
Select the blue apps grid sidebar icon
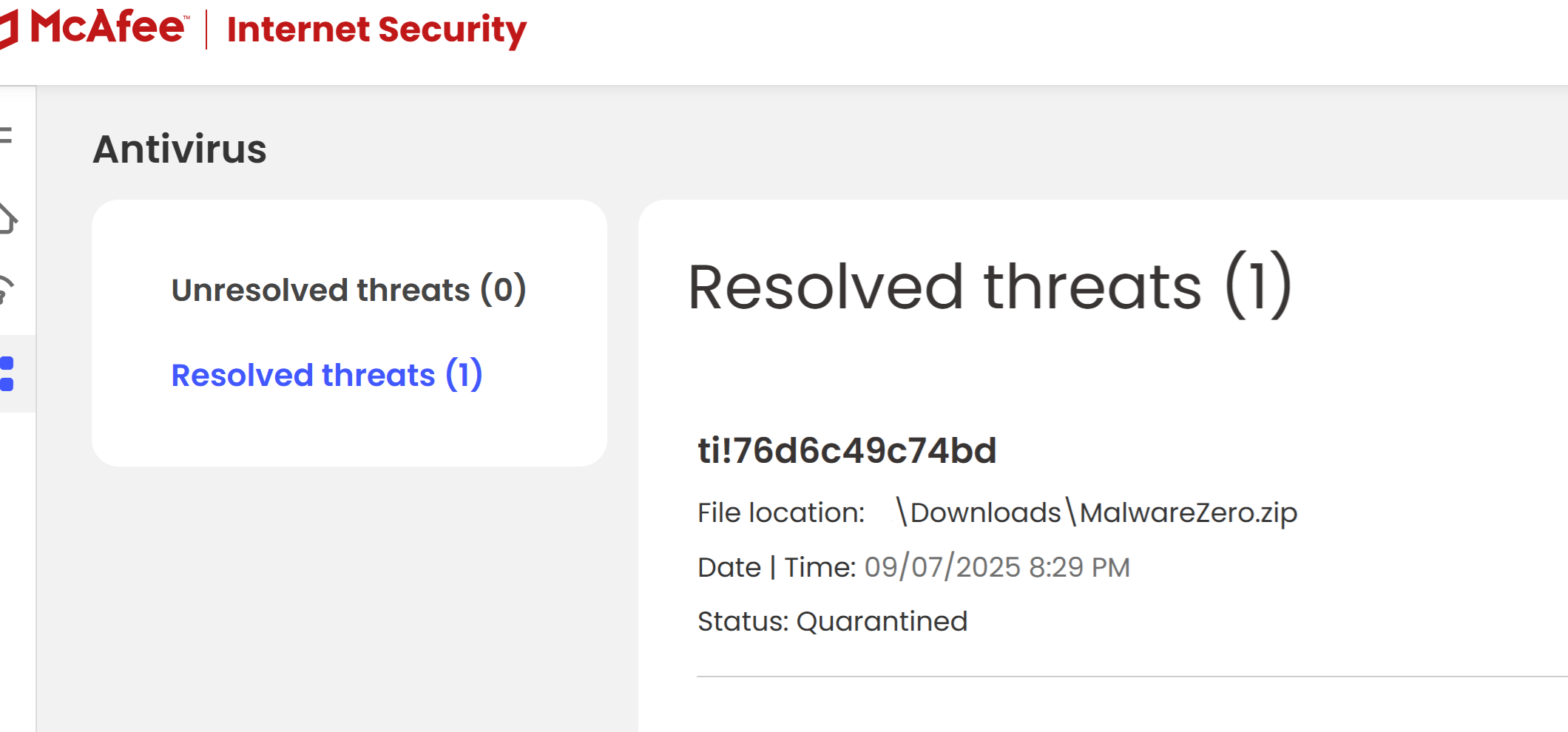coord(7,373)
